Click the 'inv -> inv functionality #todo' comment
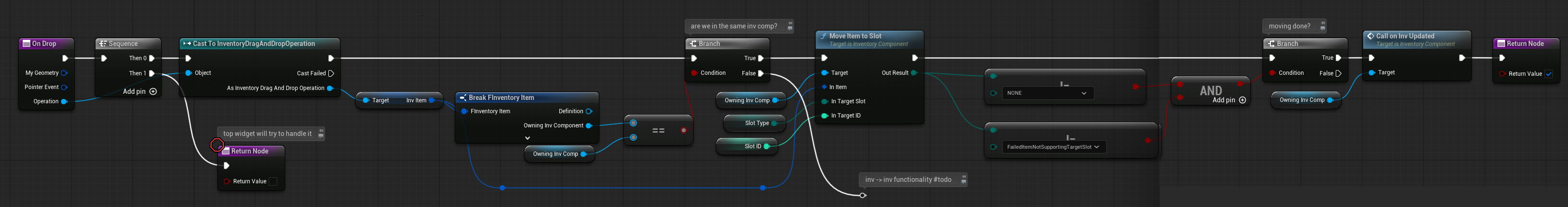Image resolution: width=1568 pixels, height=207 pixels. (x=907, y=180)
